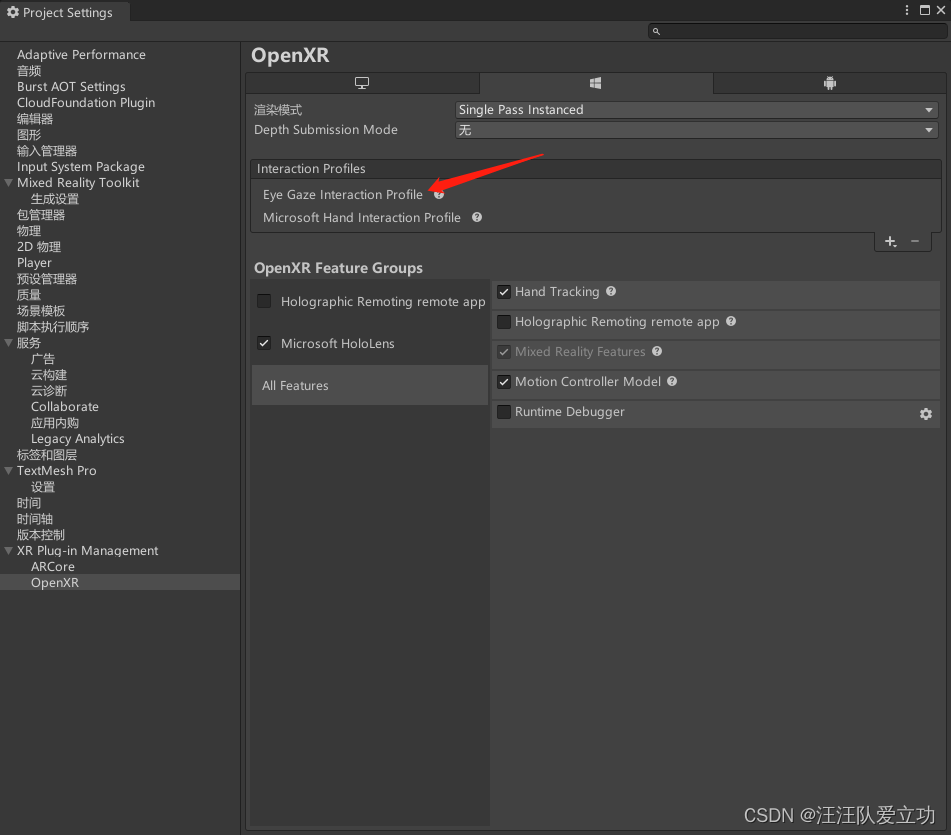Open the 渲染模式 Single Pass Instanced dropdown
This screenshot has width=951, height=835.
tap(696, 110)
